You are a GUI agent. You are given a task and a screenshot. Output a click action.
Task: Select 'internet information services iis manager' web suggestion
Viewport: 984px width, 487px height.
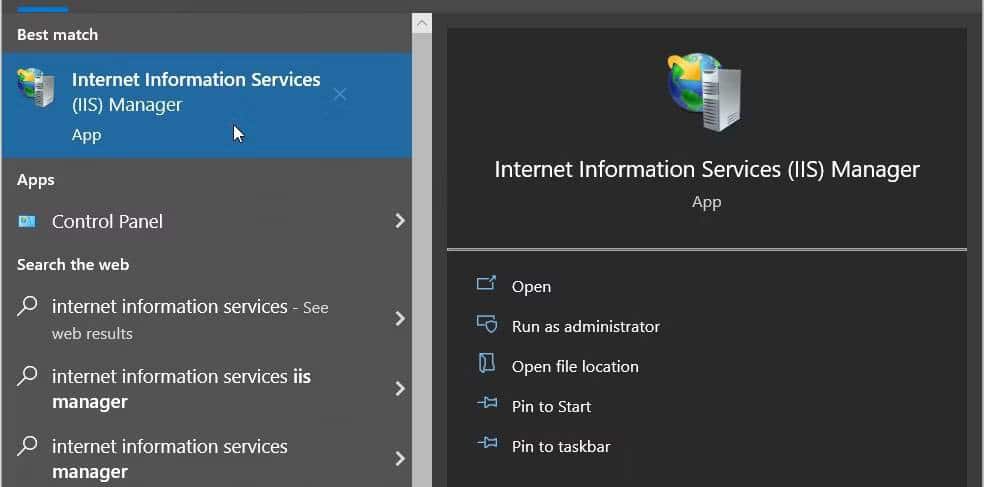[x=207, y=389]
